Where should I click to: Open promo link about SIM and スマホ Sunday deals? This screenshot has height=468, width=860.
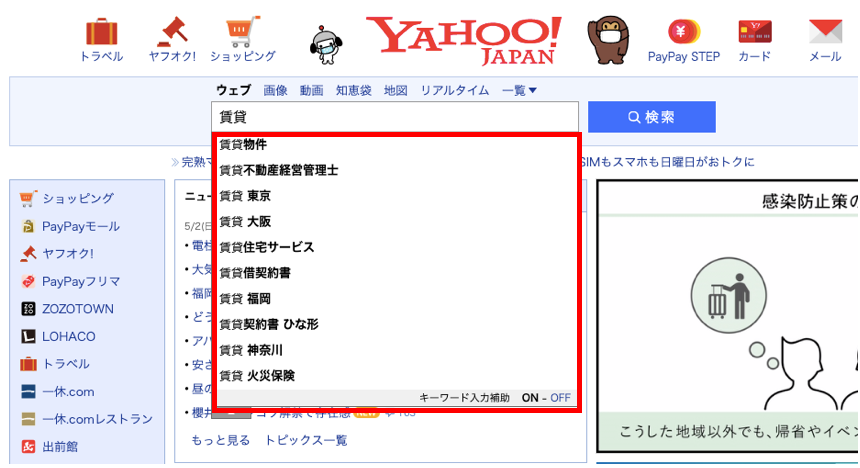pyautogui.click(x=668, y=162)
